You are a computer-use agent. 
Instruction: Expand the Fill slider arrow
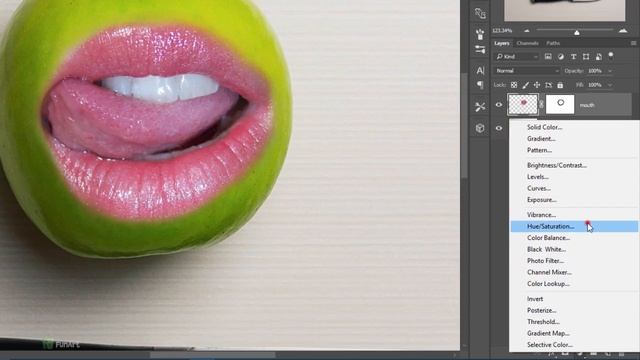click(x=610, y=85)
